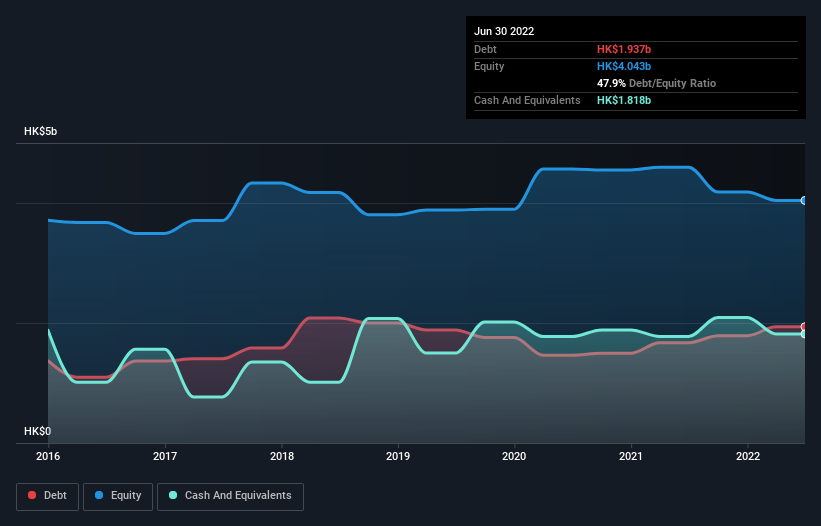Viewport: 821px width, 526px height.
Task: Click the HK$5b y-axis label
Action: pos(40,131)
